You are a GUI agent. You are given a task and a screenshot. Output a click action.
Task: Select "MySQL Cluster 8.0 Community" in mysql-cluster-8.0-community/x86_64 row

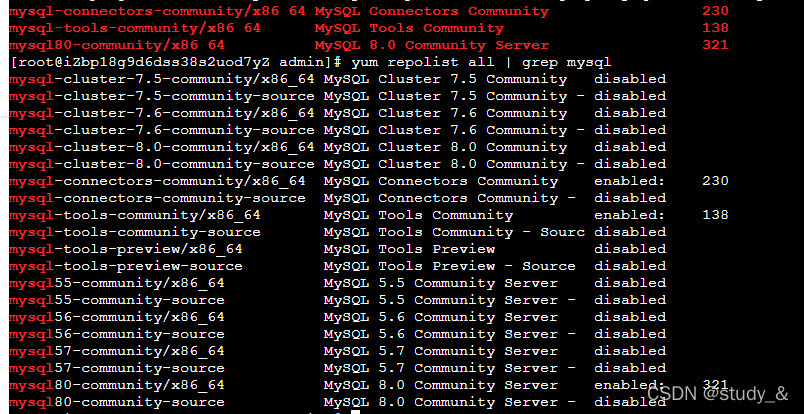point(445,147)
